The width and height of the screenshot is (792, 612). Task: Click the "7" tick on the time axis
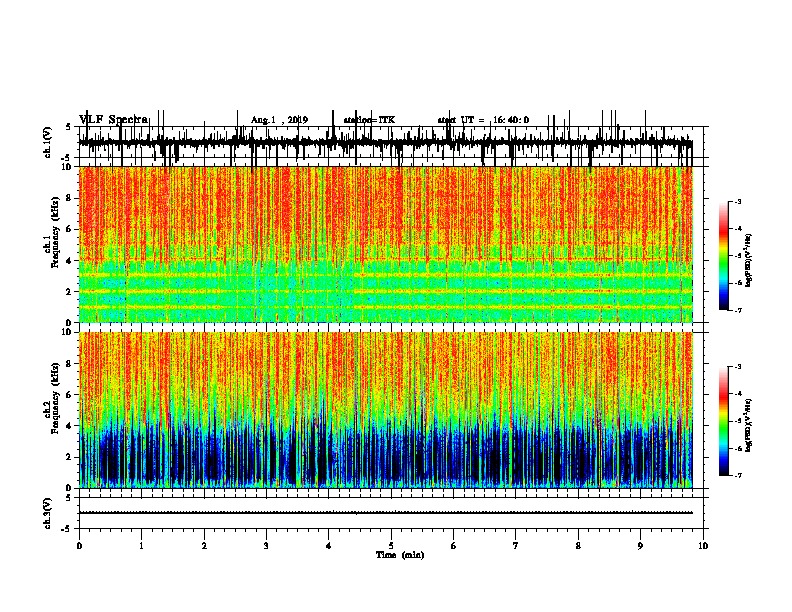[516, 546]
